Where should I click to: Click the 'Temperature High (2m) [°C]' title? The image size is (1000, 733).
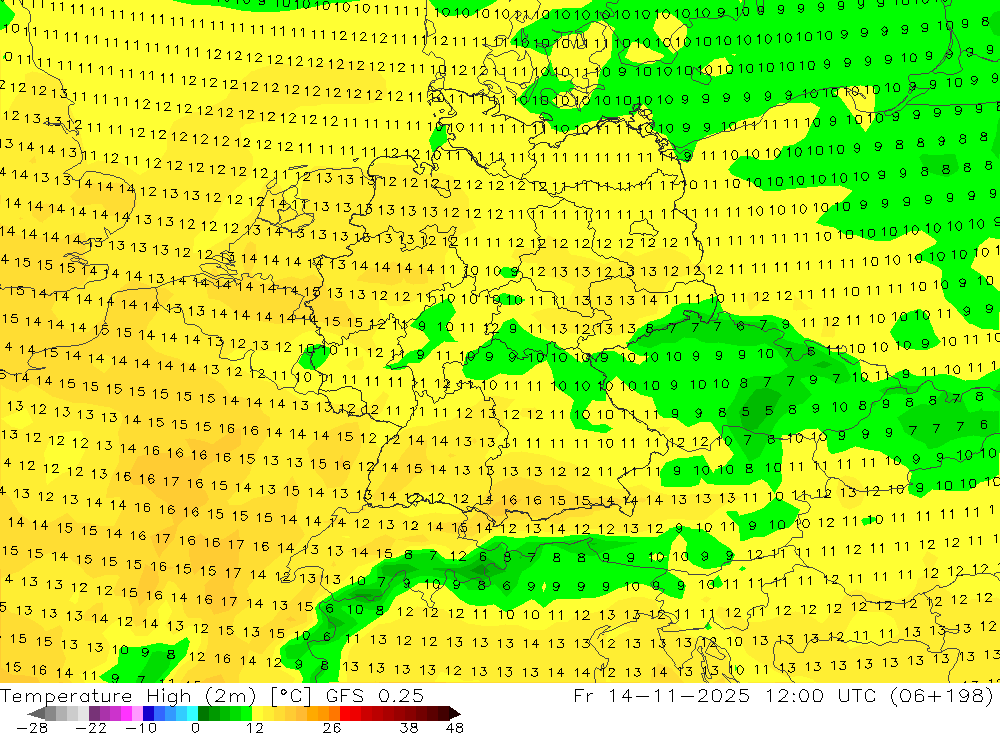click(x=155, y=695)
